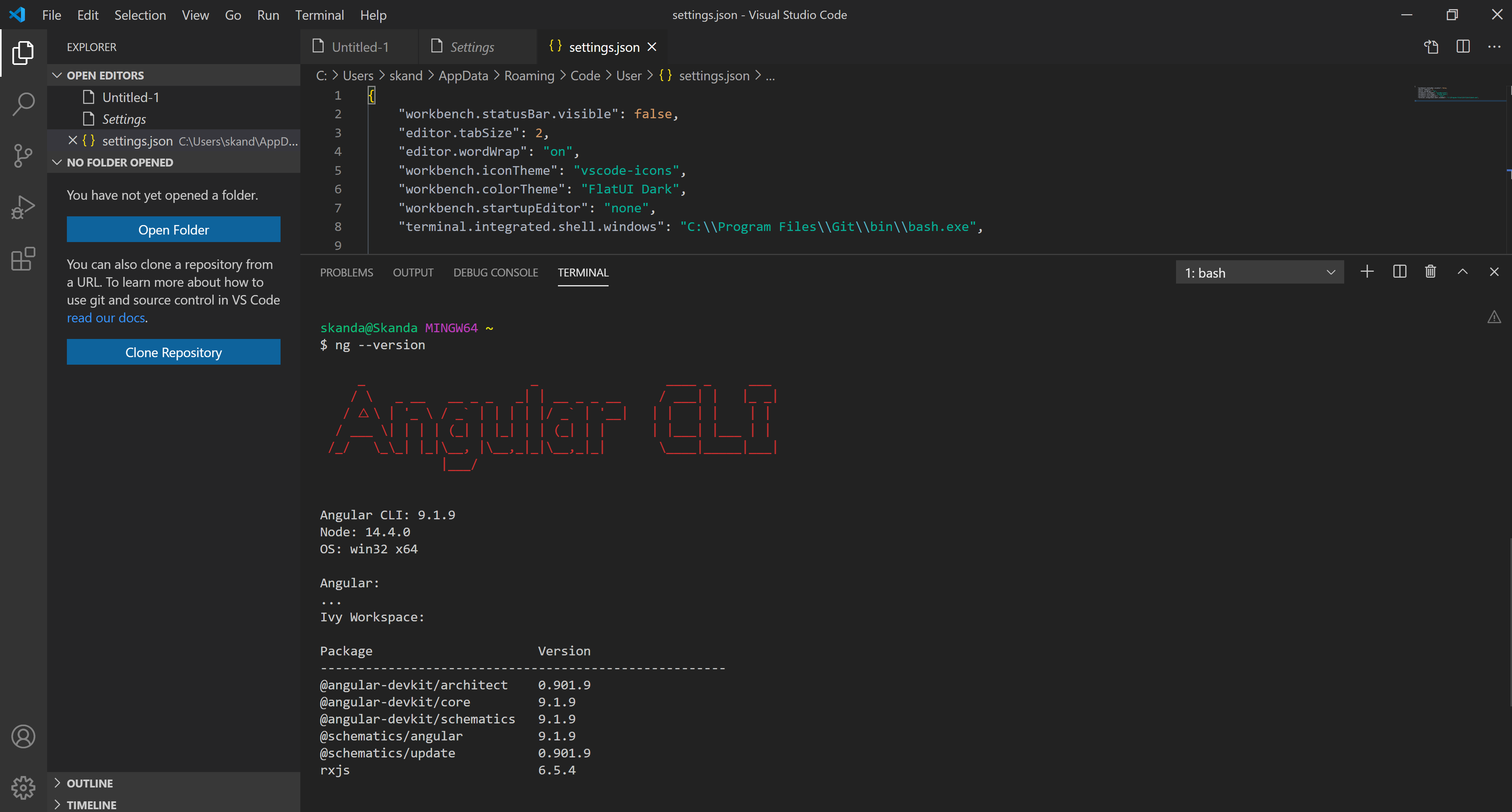Select Settings in Open Editors
This screenshot has height=812, width=1512.
click(174, 119)
